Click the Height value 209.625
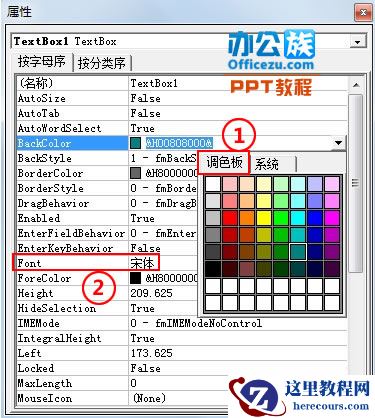This screenshot has height=418, width=375. 152,293
